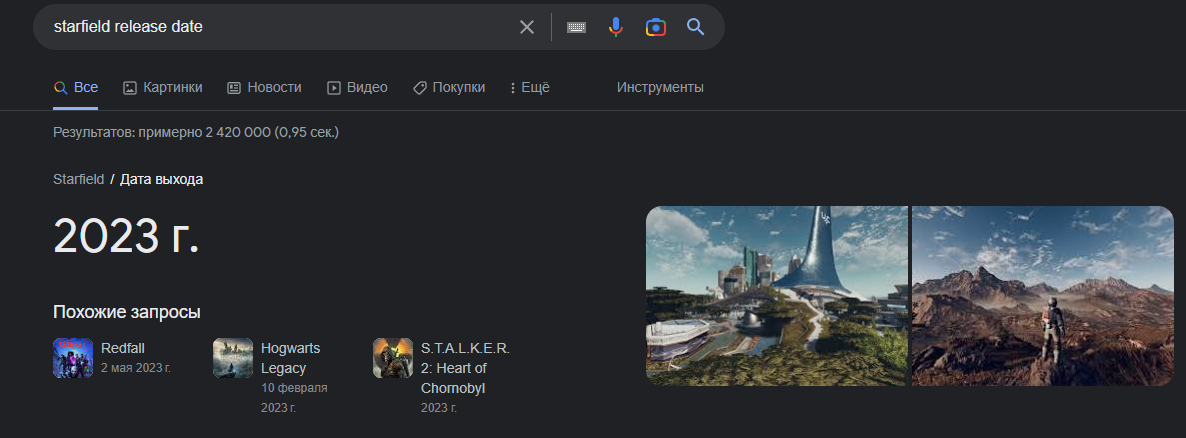Open the Новости tab
The image size is (1186, 438).
tap(264, 88)
